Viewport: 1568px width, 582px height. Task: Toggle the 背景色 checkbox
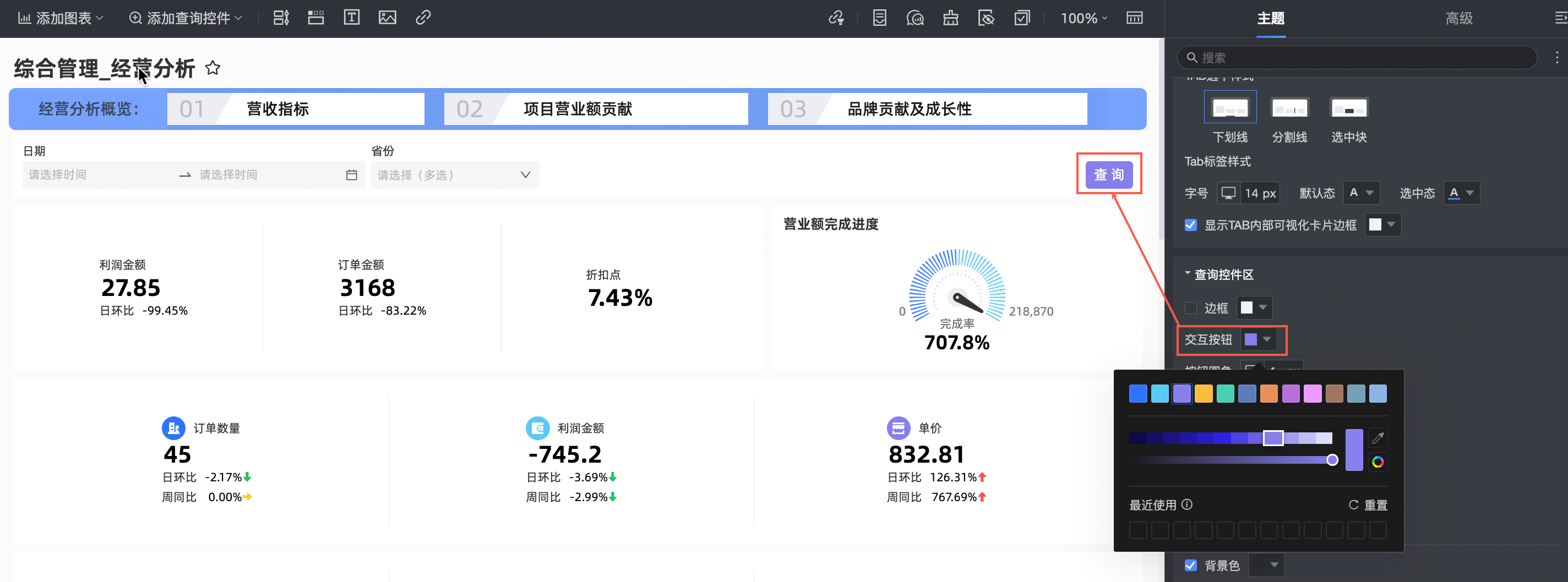pos(1191,565)
